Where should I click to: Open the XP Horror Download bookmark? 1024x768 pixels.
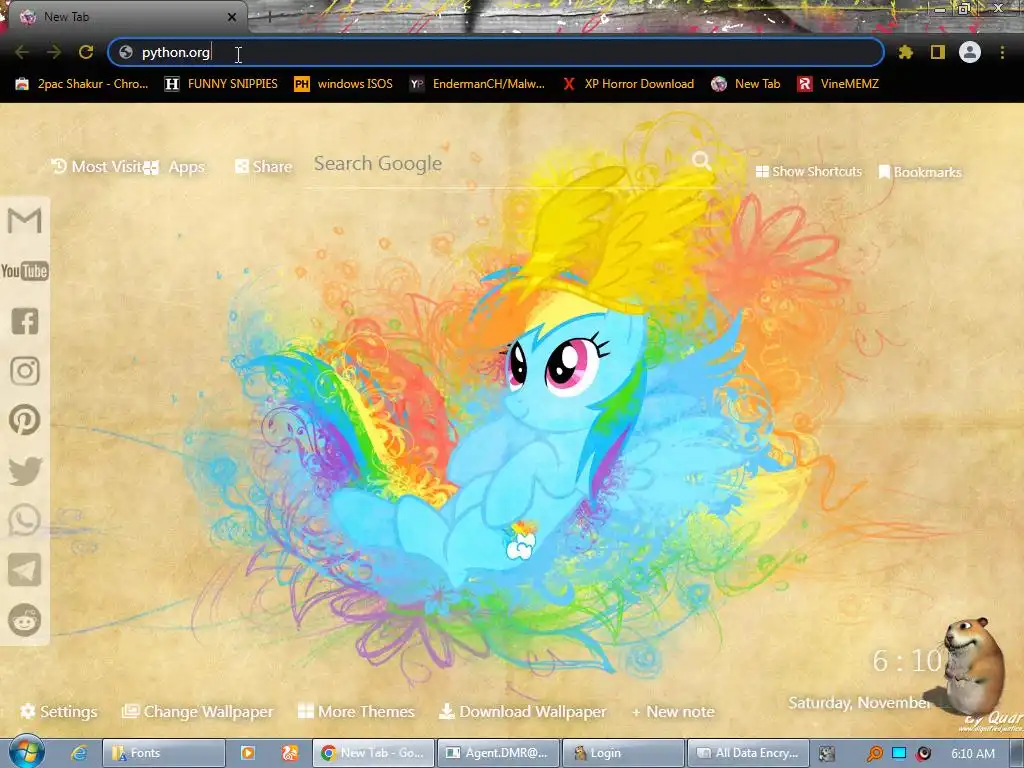[x=628, y=84]
